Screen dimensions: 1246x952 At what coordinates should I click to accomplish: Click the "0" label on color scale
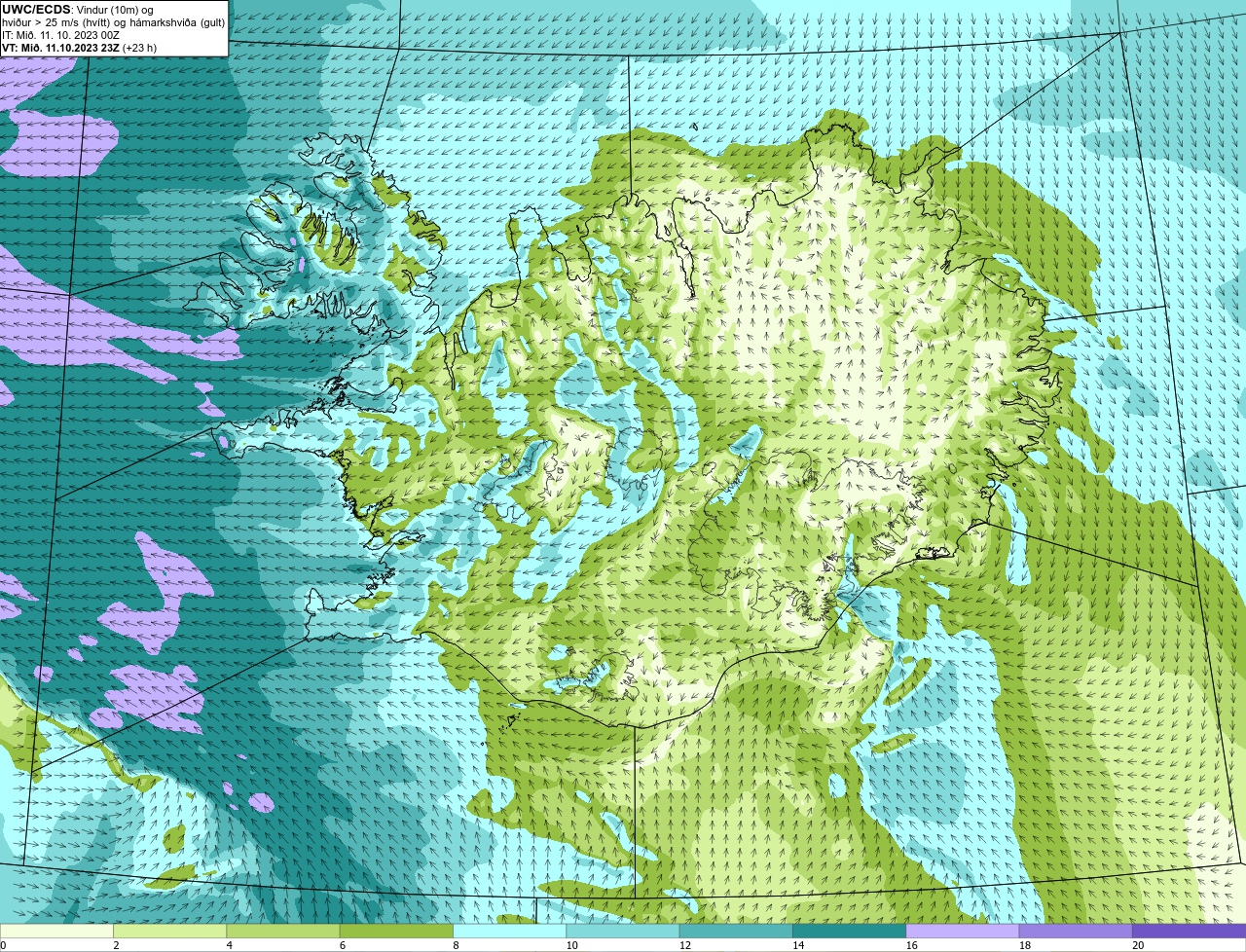coord(3,945)
